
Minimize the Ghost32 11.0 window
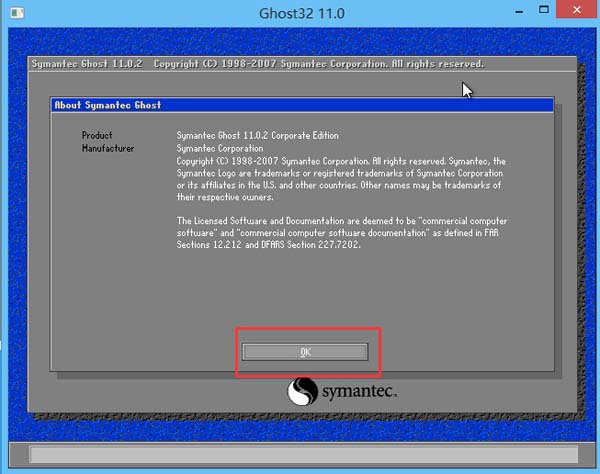(x=519, y=12)
